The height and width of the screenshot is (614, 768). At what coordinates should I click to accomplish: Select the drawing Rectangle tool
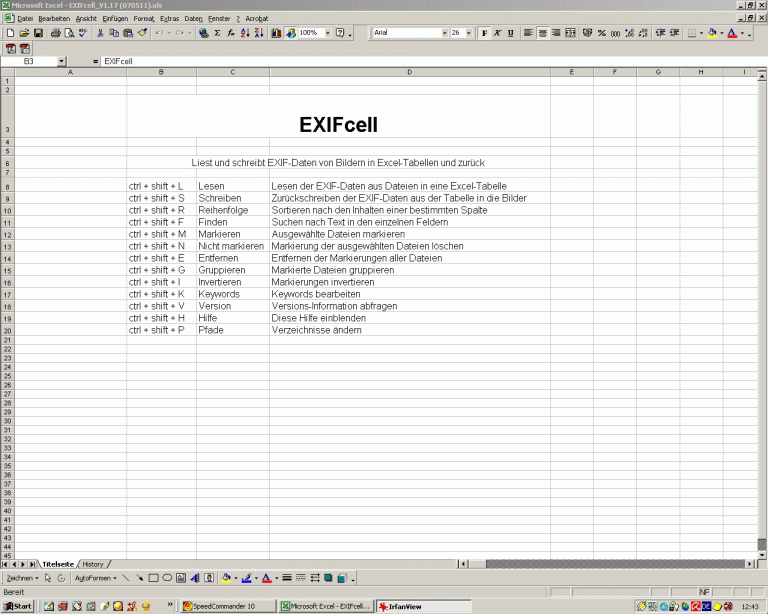153,578
